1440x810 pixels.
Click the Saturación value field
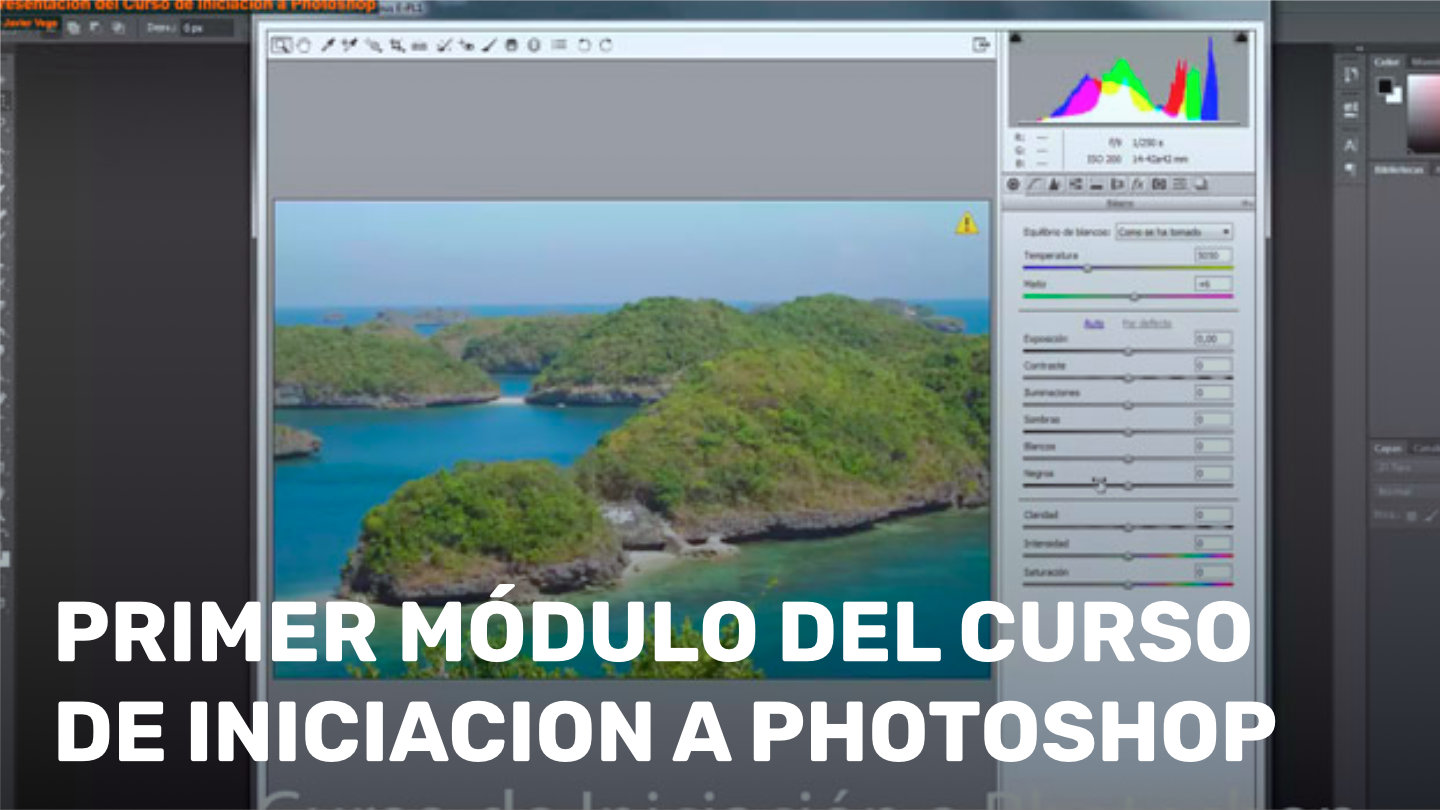pyautogui.click(x=1213, y=572)
